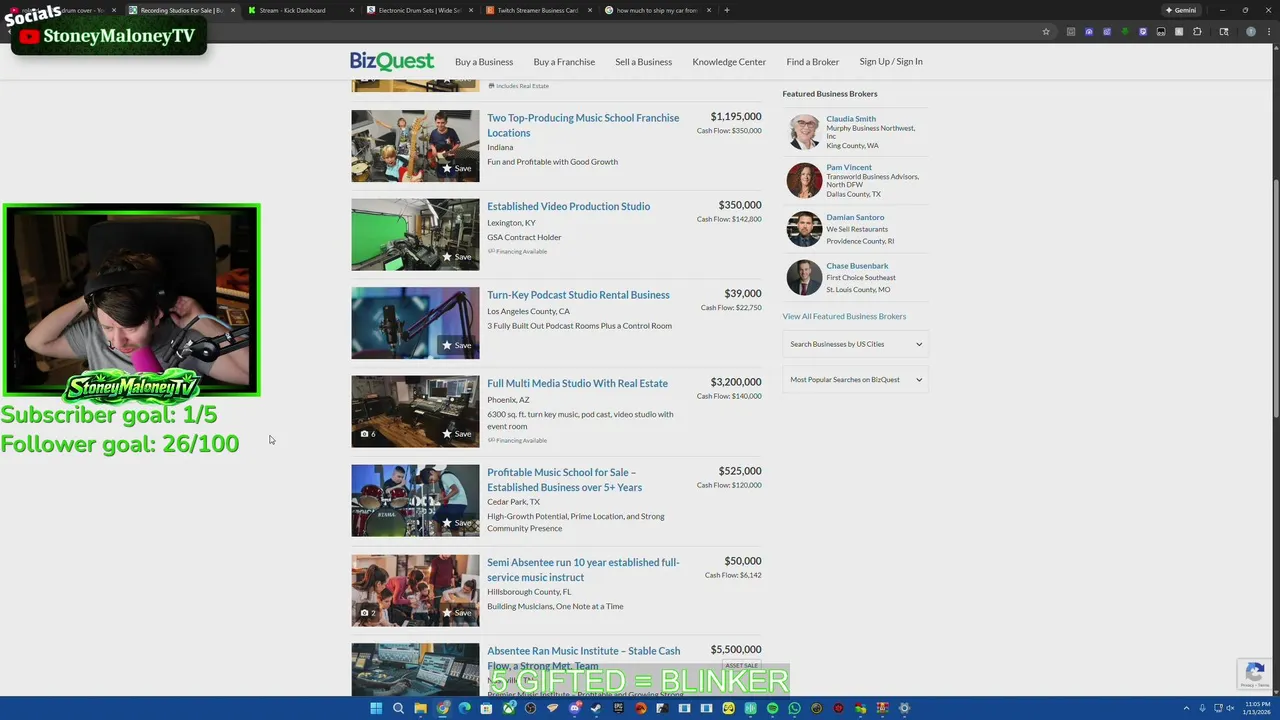The width and height of the screenshot is (1280, 720).
Task: Open Xbox app in the taskbar
Action: [509, 708]
